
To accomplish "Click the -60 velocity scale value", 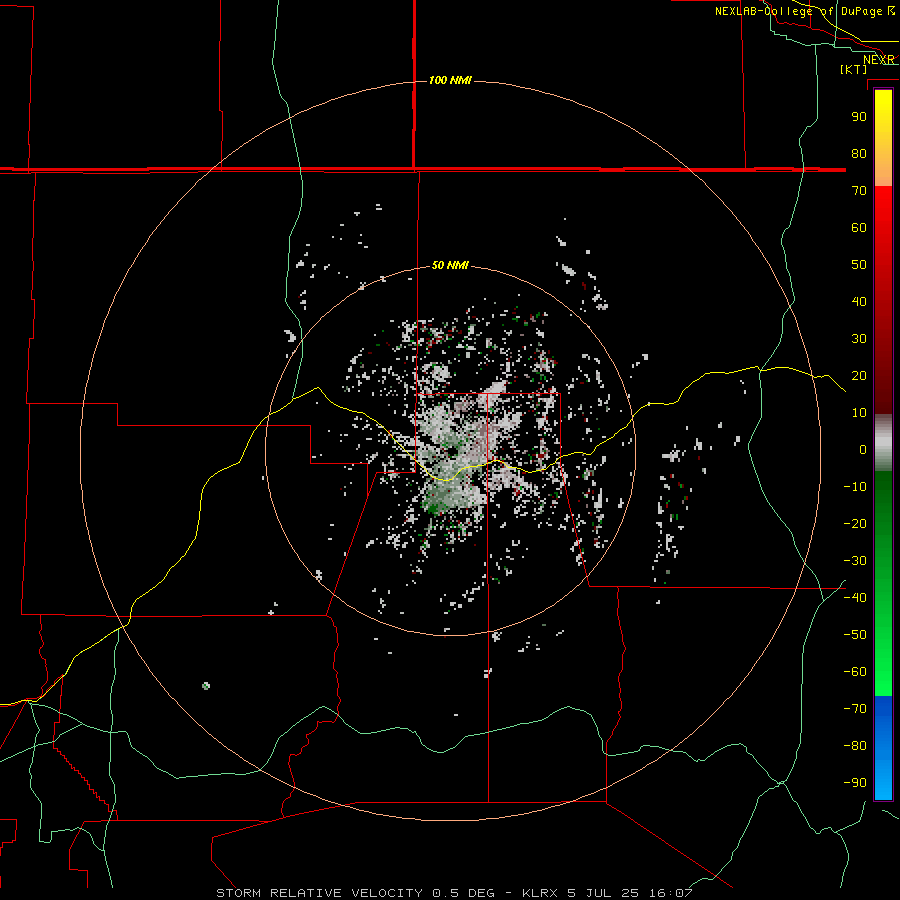I will click(855, 672).
